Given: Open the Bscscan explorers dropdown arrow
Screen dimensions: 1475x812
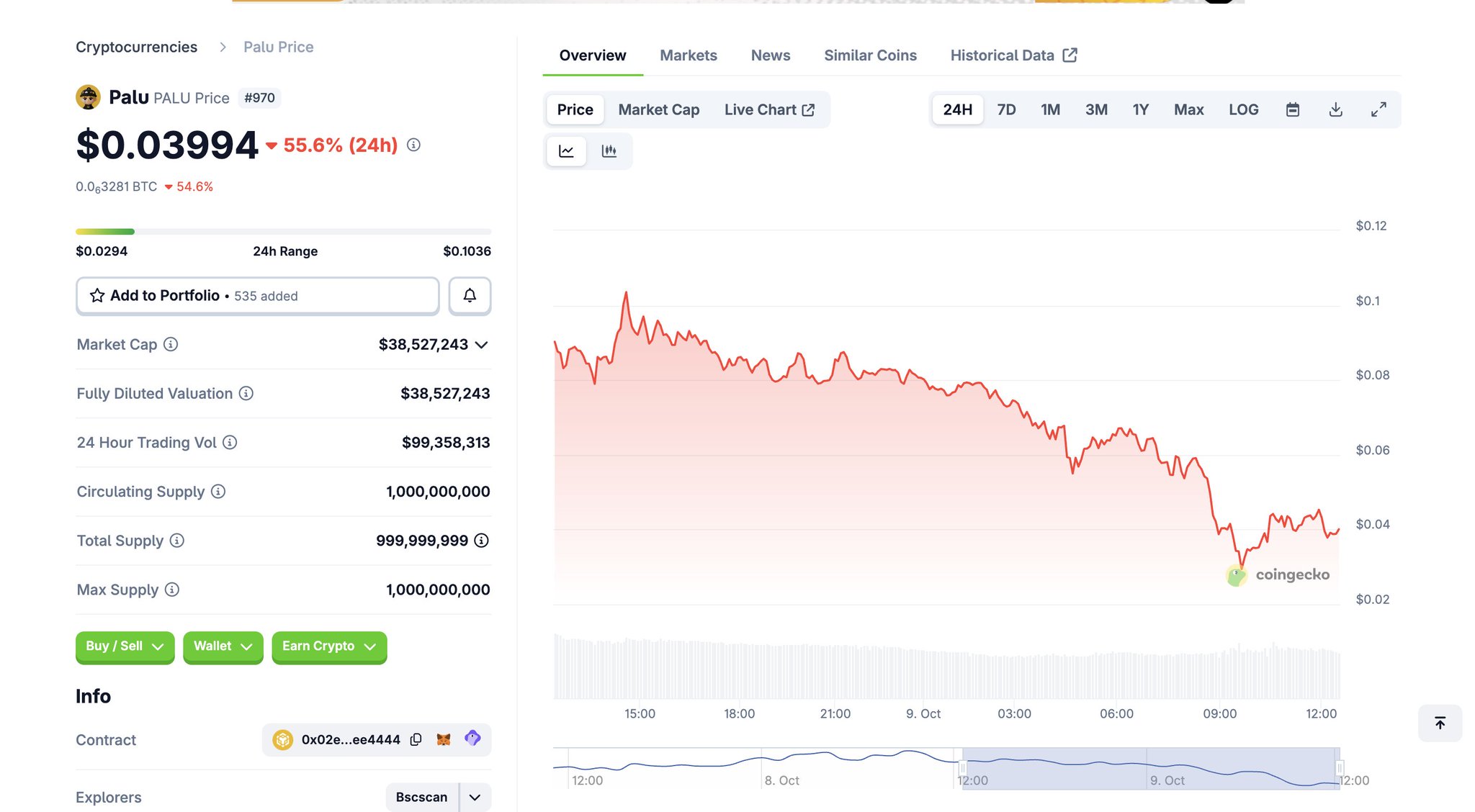Looking at the screenshot, I should (475, 797).
